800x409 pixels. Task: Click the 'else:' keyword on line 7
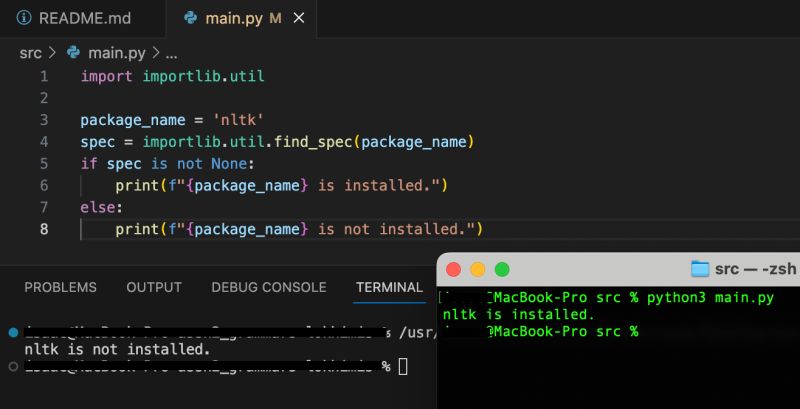pos(102,208)
